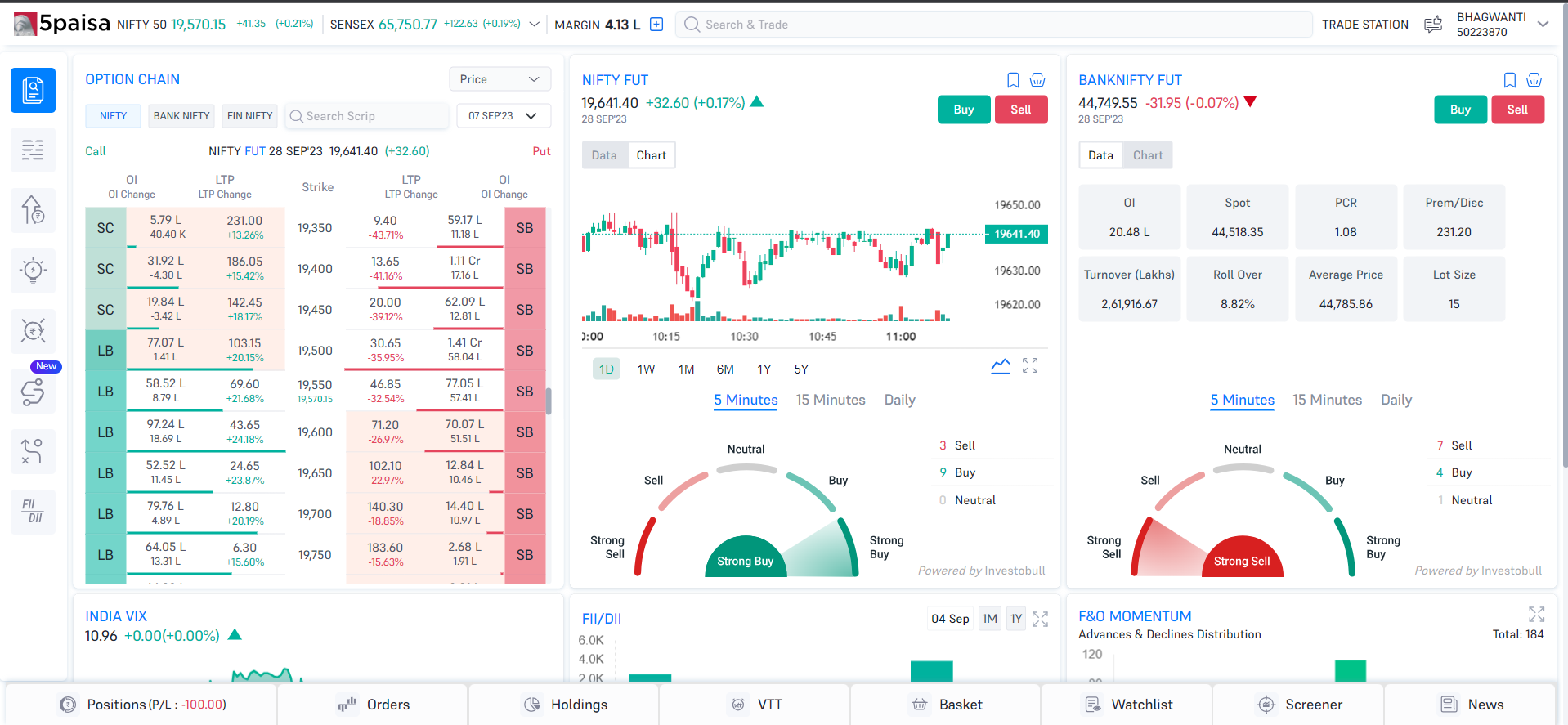The image size is (1568, 725).
Task: Buy BANKNIFTY FUT
Action: (x=1461, y=110)
